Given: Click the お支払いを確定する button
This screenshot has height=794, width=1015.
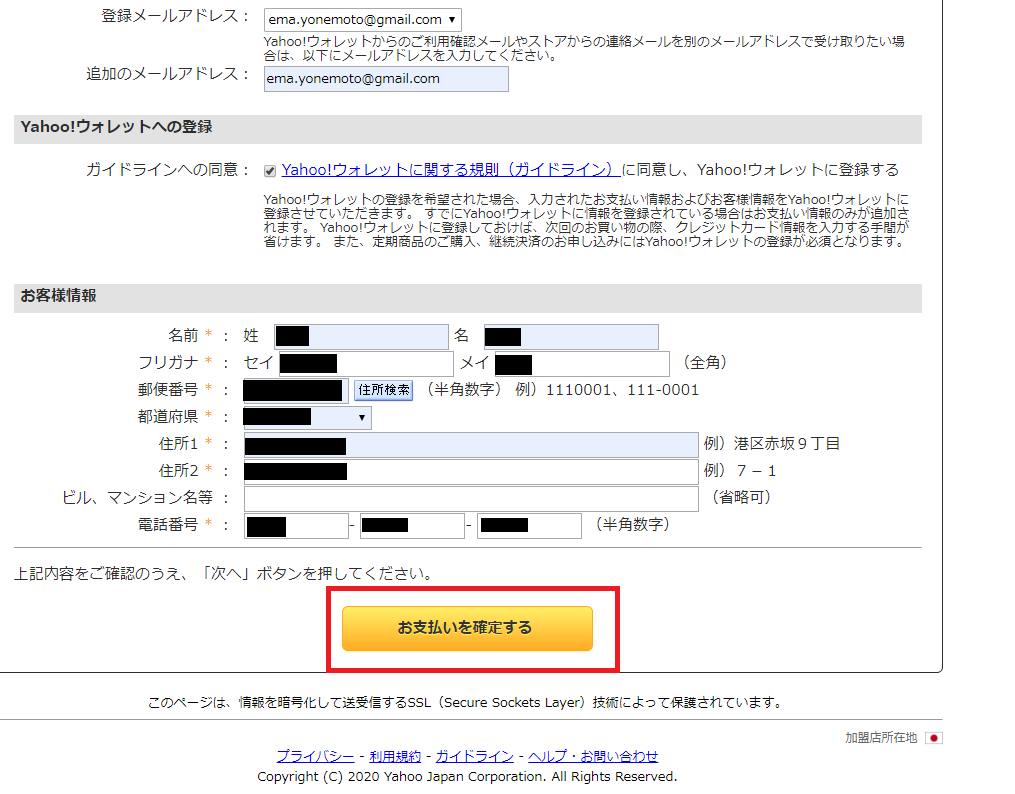Looking at the screenshot, I should click(x=467, y=628).
